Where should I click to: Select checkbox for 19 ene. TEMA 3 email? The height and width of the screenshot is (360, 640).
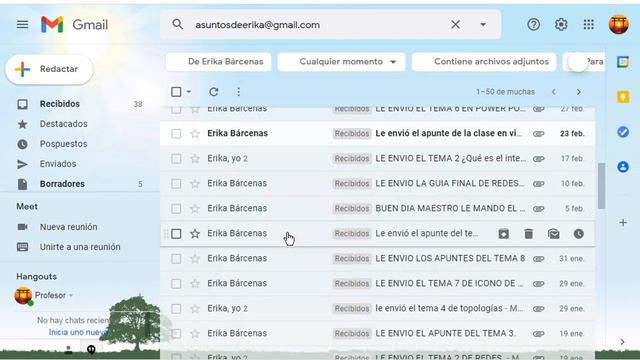coord(176,333)
